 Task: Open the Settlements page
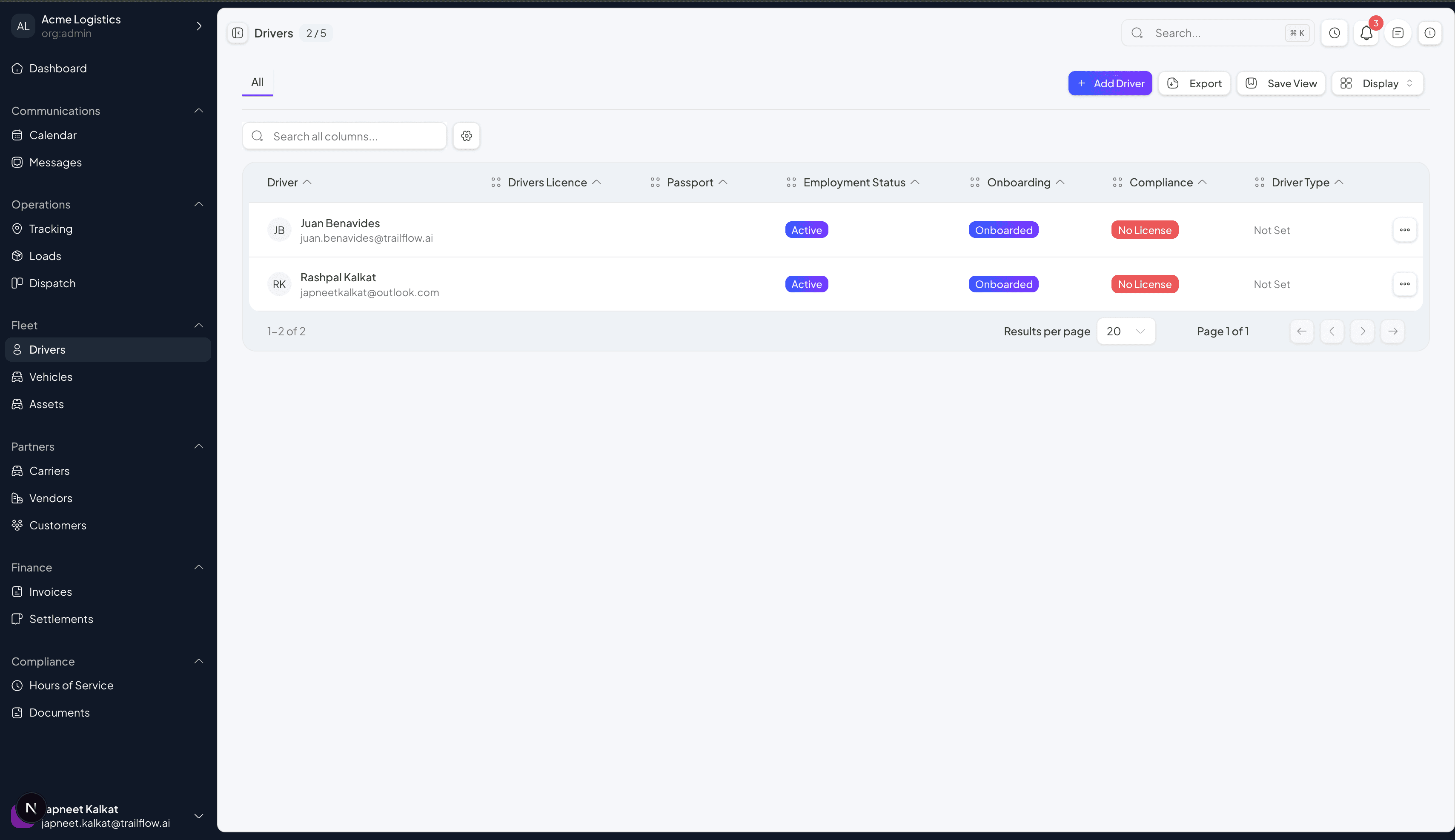pos(61,618)
